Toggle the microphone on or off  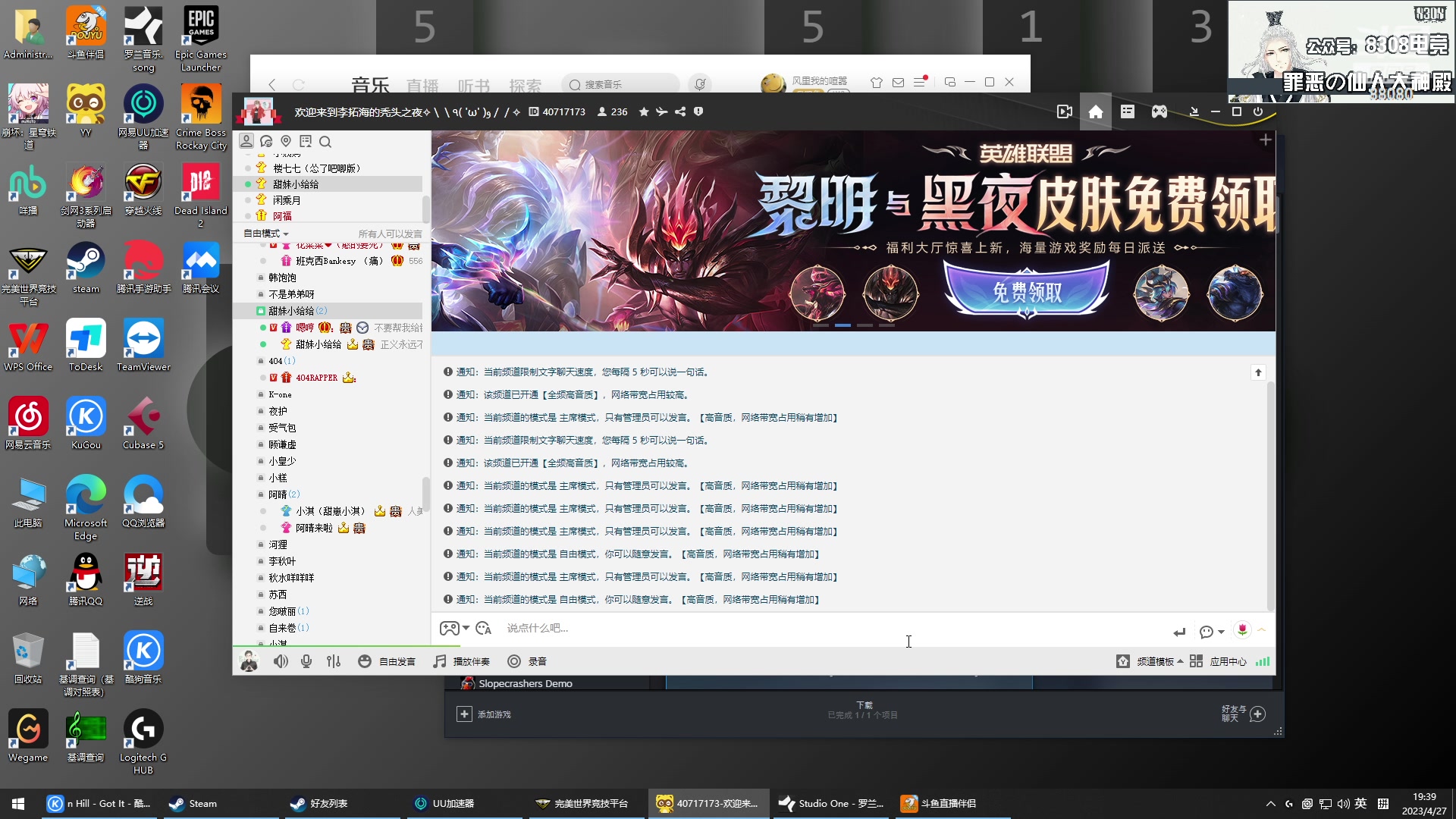306,661
